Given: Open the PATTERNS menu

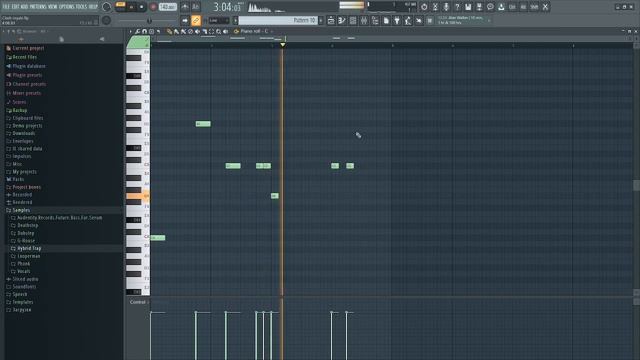Looking at the screenshot, I should tap(38, 7).
